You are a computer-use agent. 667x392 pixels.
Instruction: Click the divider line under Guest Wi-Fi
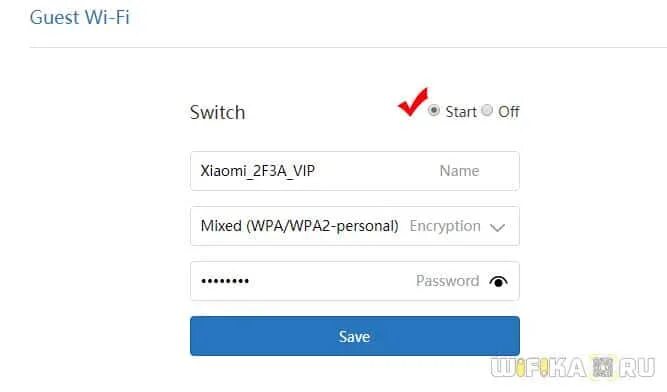348,47
